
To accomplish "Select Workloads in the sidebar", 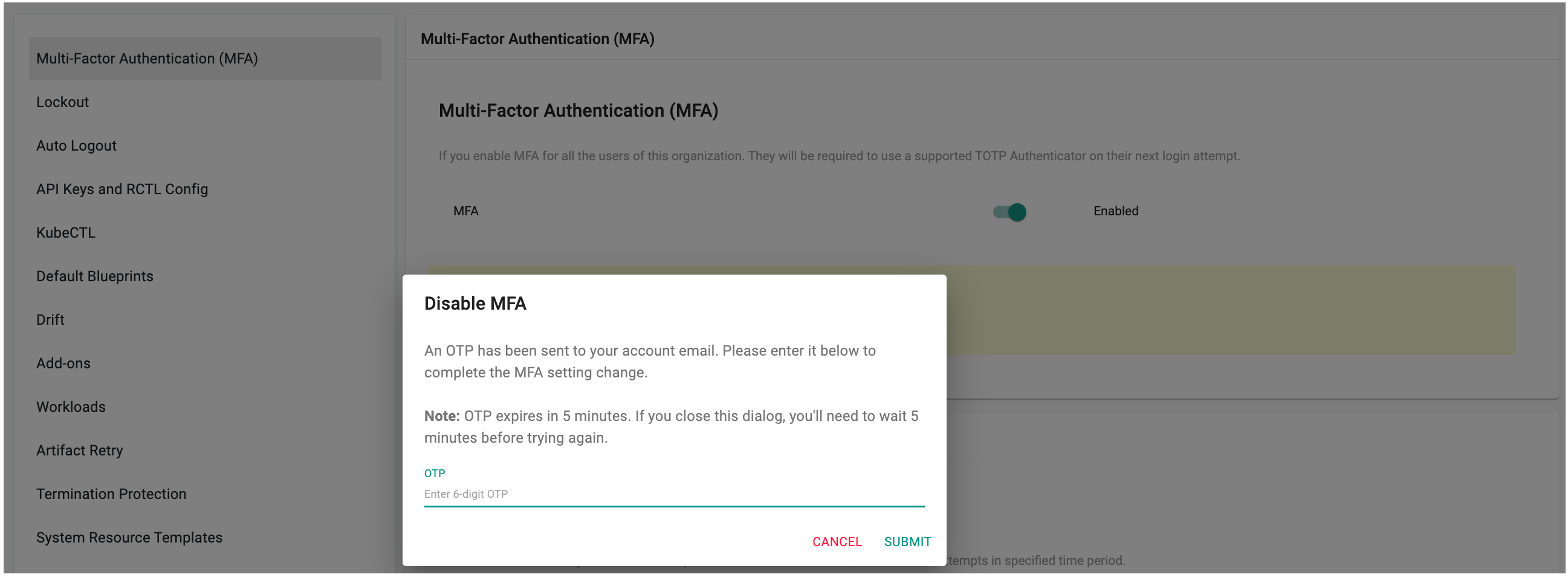I will click(71, 407).
